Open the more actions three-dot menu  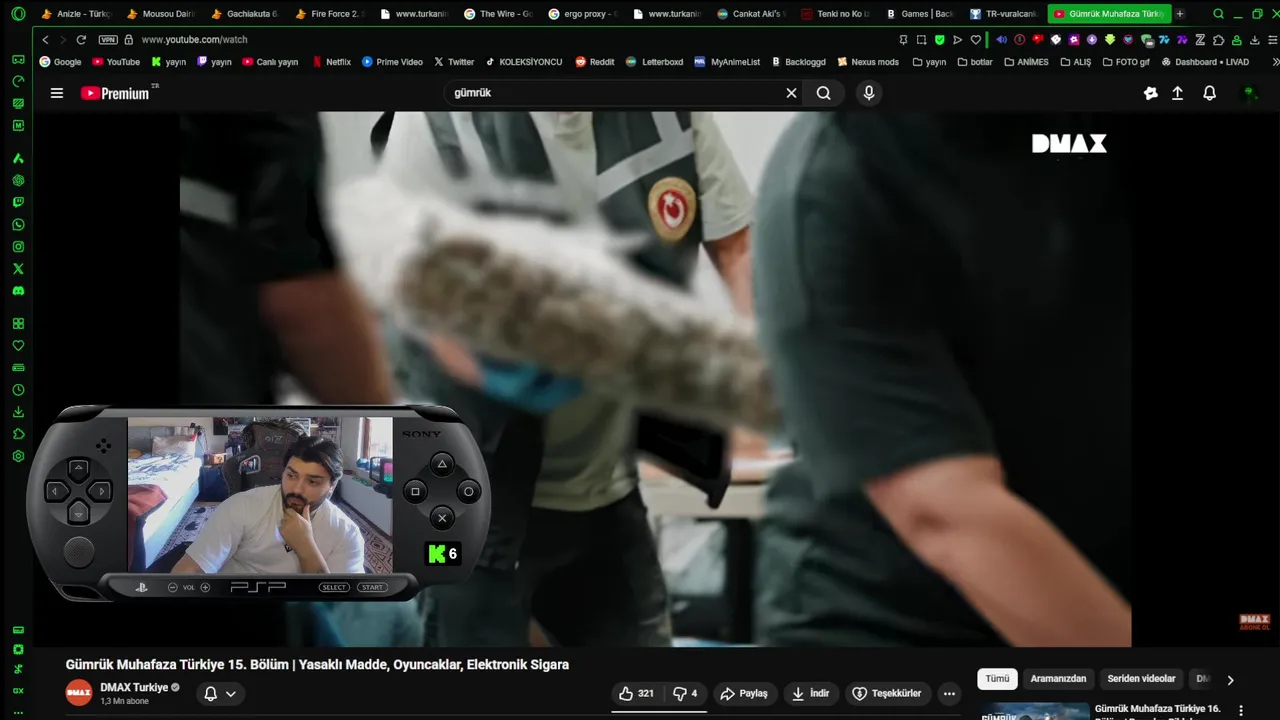949,693
